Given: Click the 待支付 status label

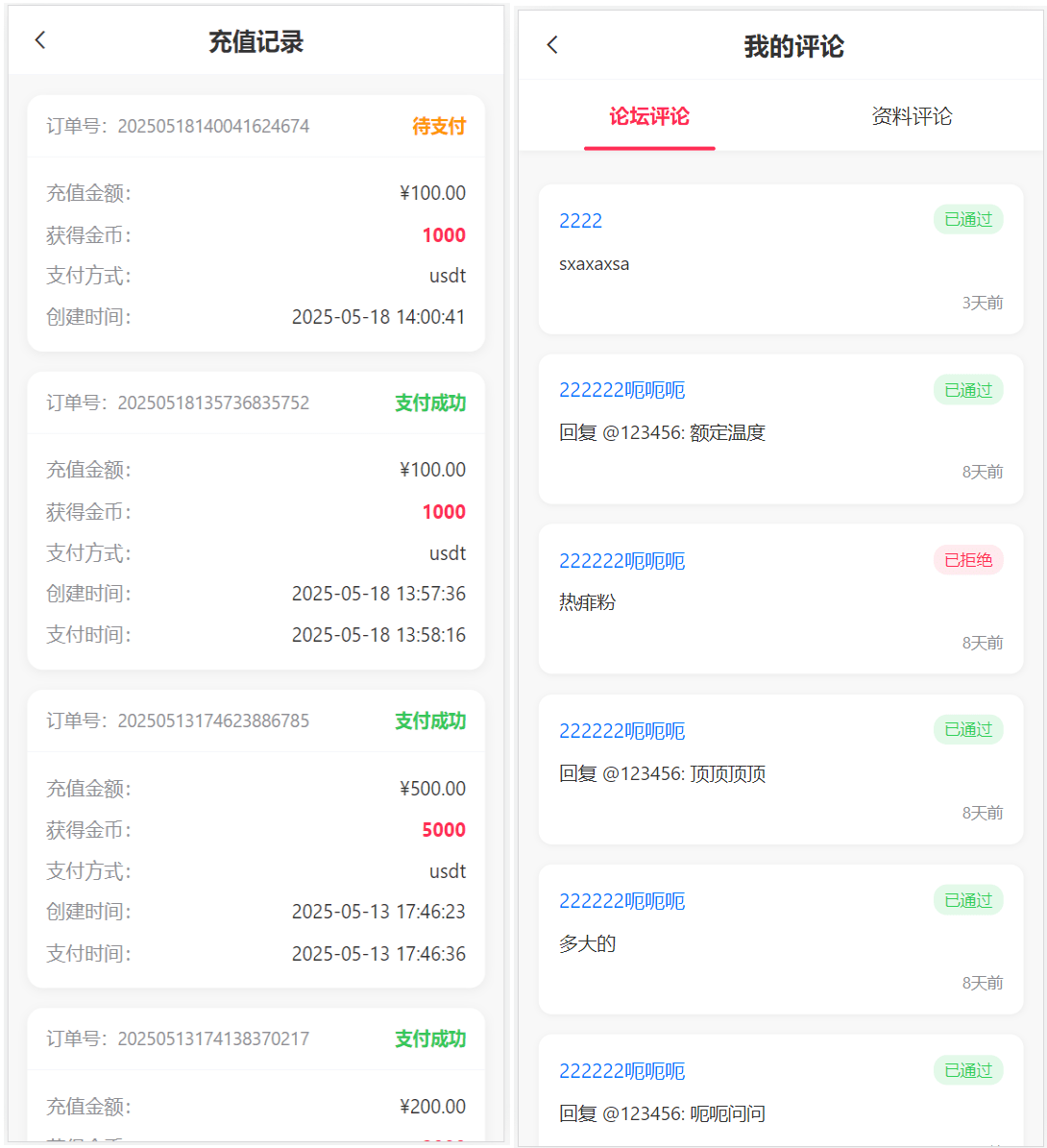Looking at the screenshot, I should coord(438,126).
